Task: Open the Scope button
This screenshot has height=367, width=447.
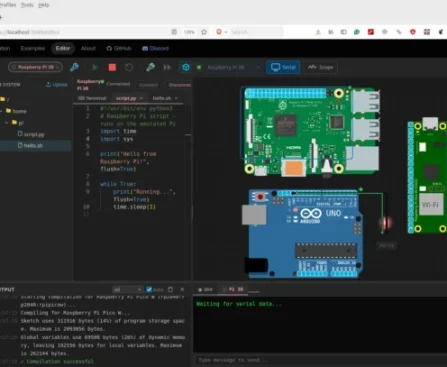Action: [320, 67]
